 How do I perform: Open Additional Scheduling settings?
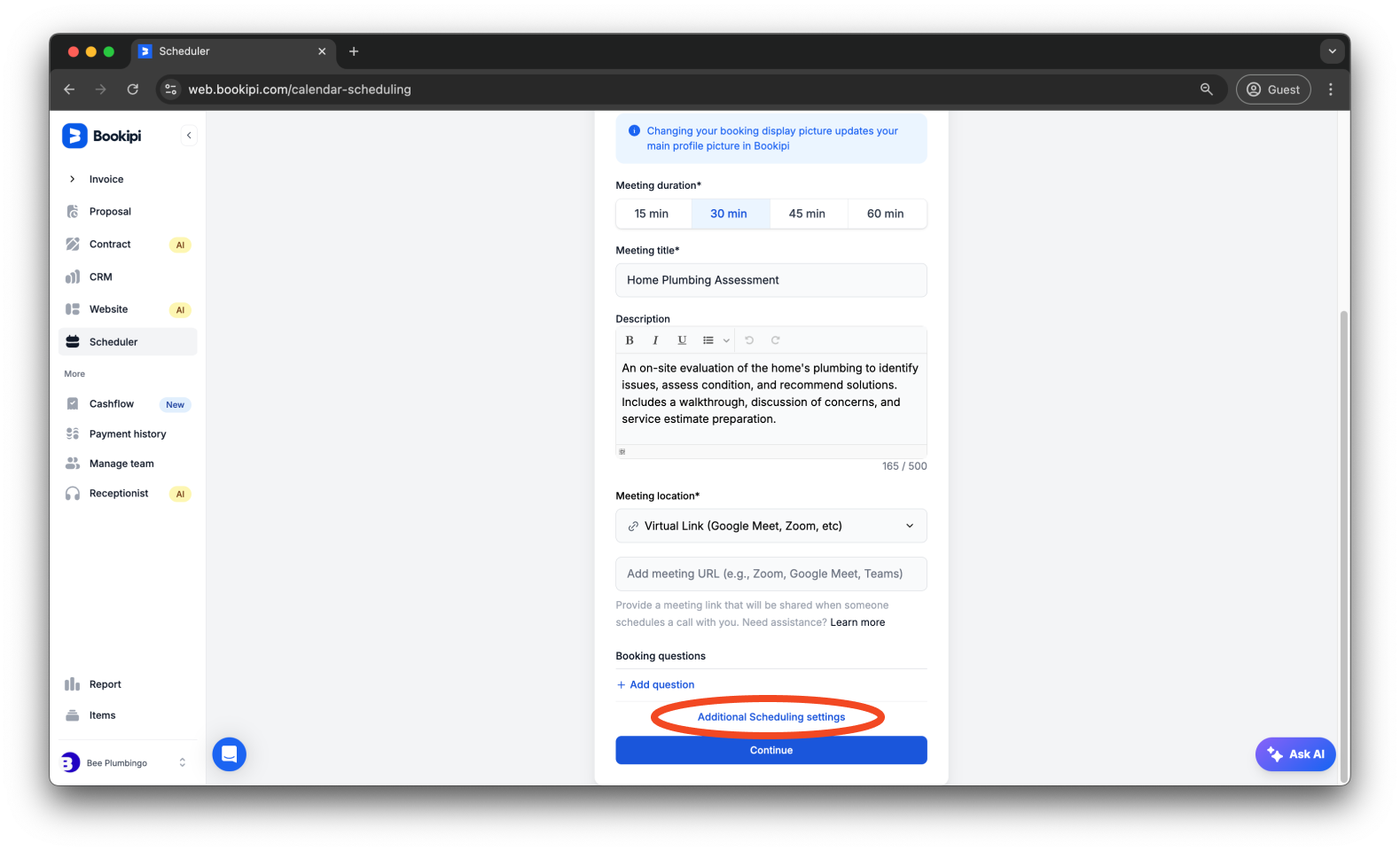(771, 717)
